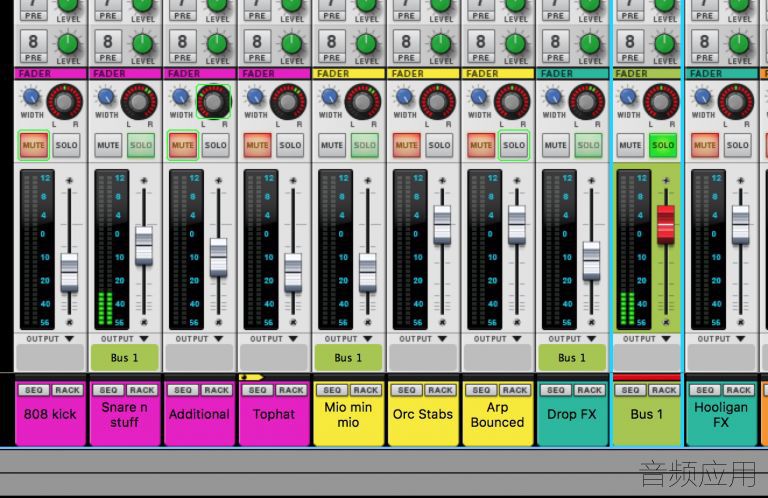Image resolution: width=768 pixels, height=498 pixels.
Task: Click Bus 1 output field on Snare n stuff
Action: (x=124, y=358)
